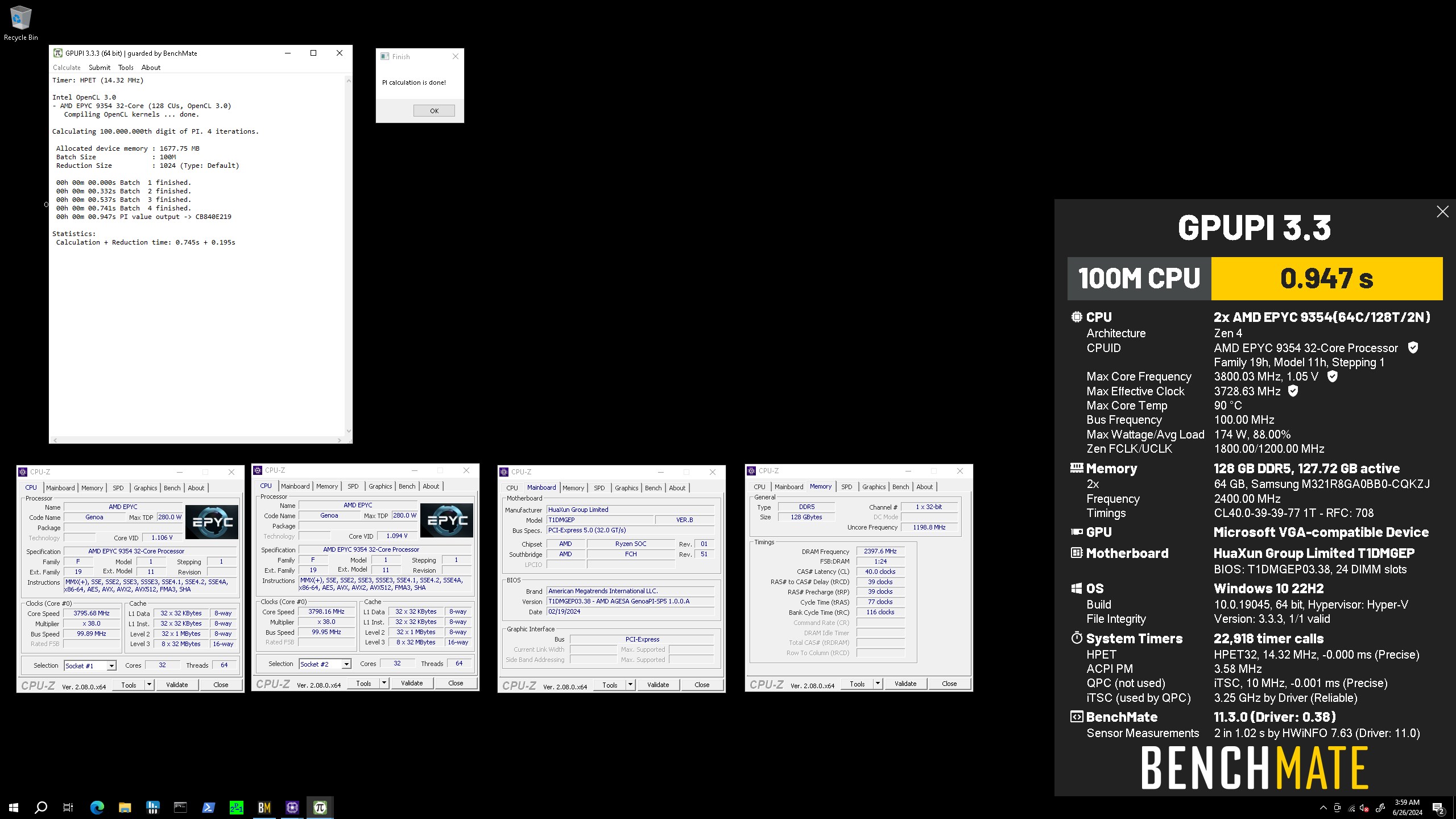Click the Meet Now tray icon
Viewport: 1456px width, 819px height.
(1337, 808)
